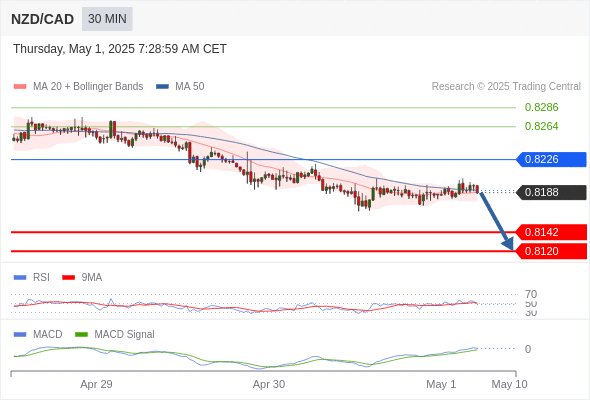Viewport: 590px width, 400px height.
Task: Click the RSI 70 level label
Action: point(531,294)
